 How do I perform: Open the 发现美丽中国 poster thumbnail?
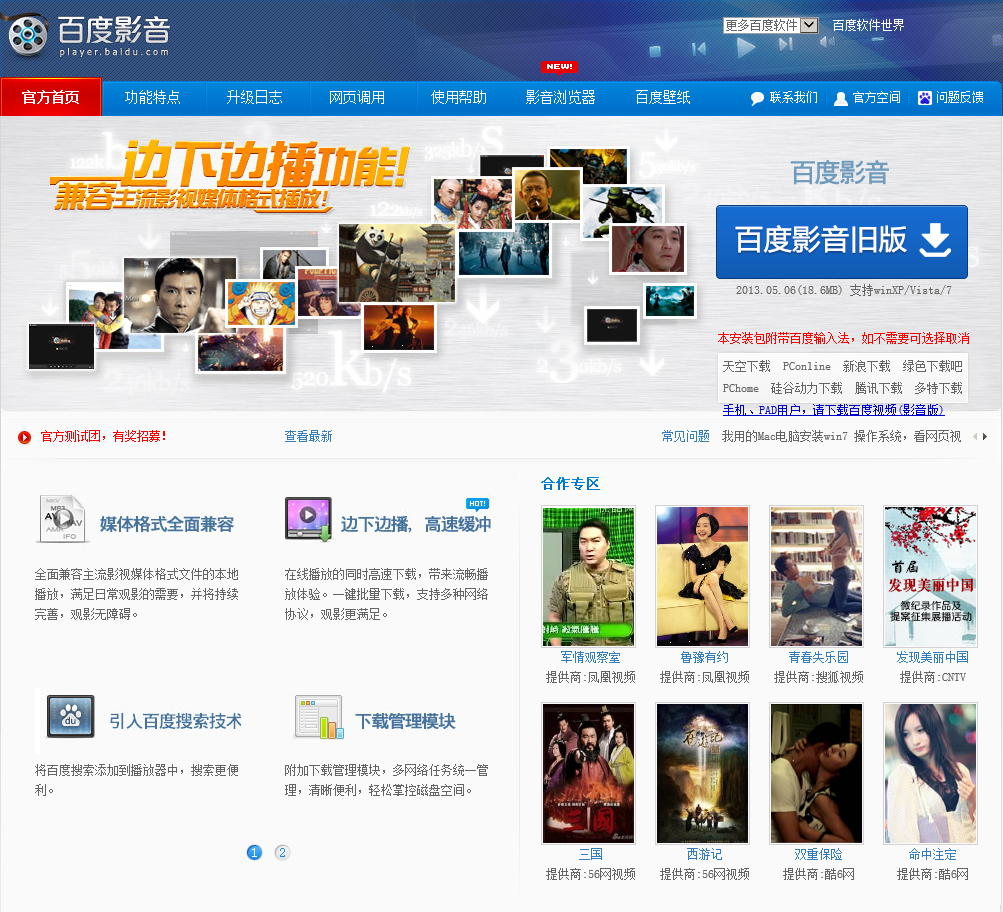pyautogui.click(x=931, y=576)
